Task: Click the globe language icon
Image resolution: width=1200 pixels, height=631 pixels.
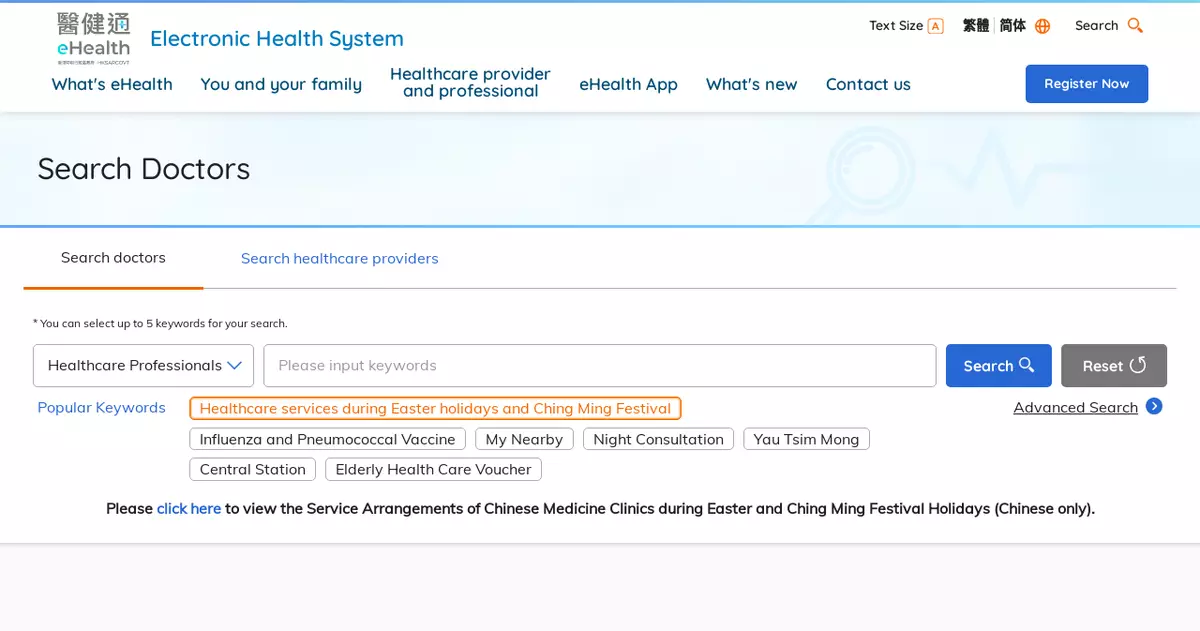Action: point(1042,26)
